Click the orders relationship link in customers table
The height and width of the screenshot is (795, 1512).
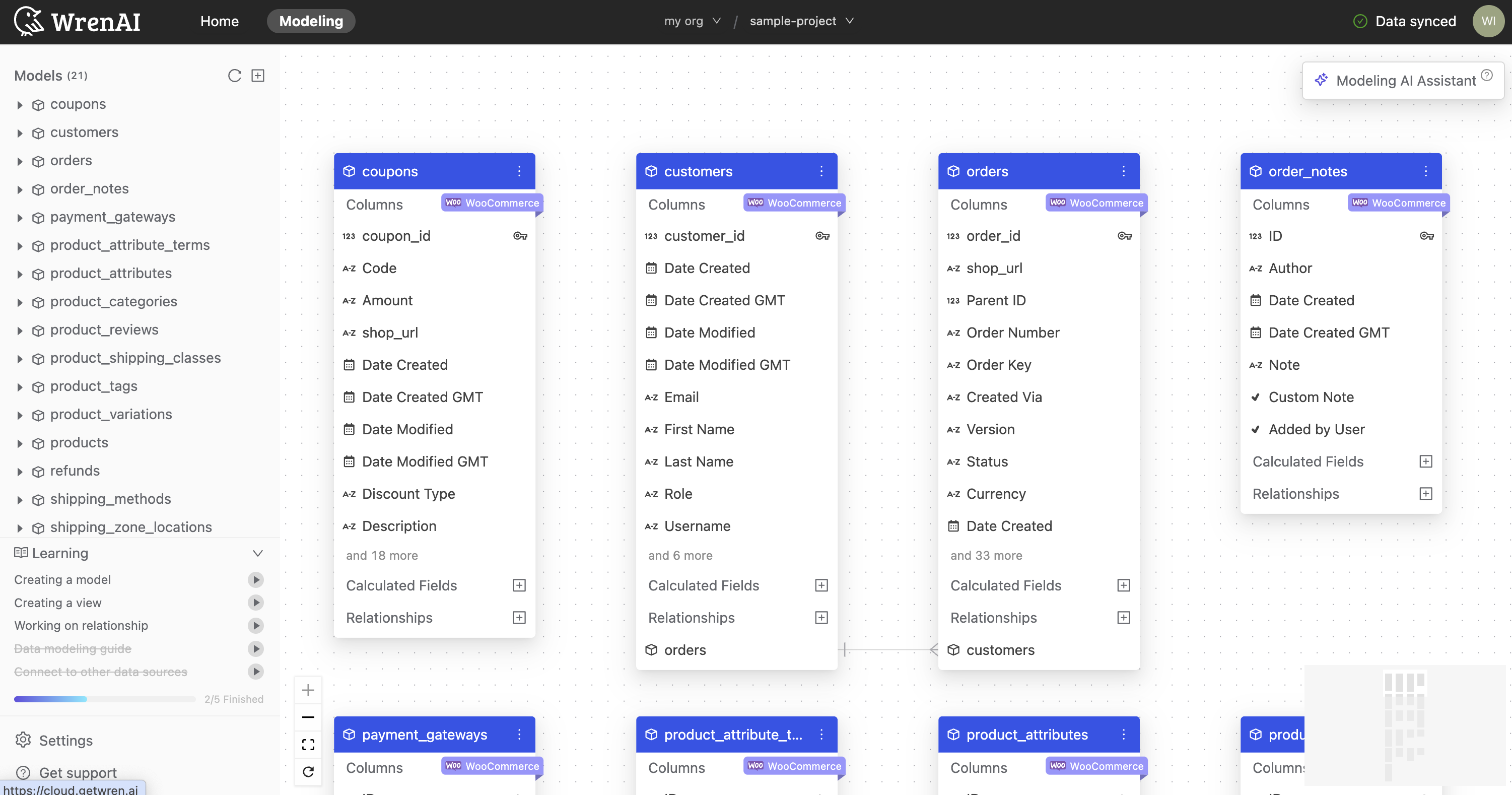[685, 649]
